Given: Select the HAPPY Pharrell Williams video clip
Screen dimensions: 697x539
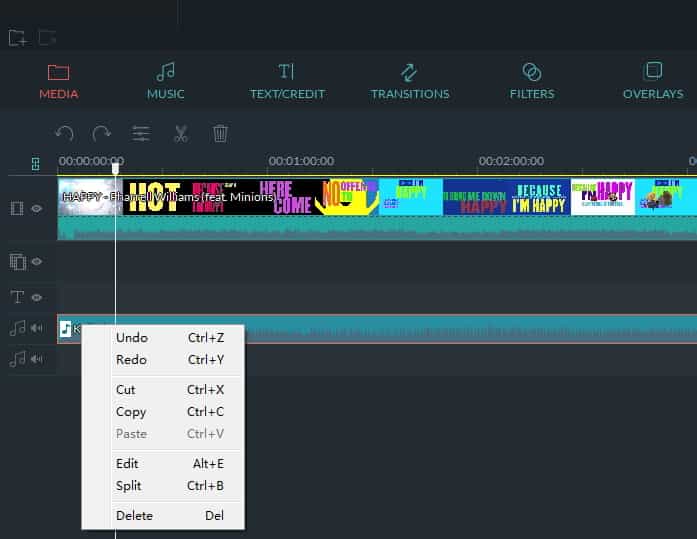Looking at the screenshot, I should click(377, 208).
